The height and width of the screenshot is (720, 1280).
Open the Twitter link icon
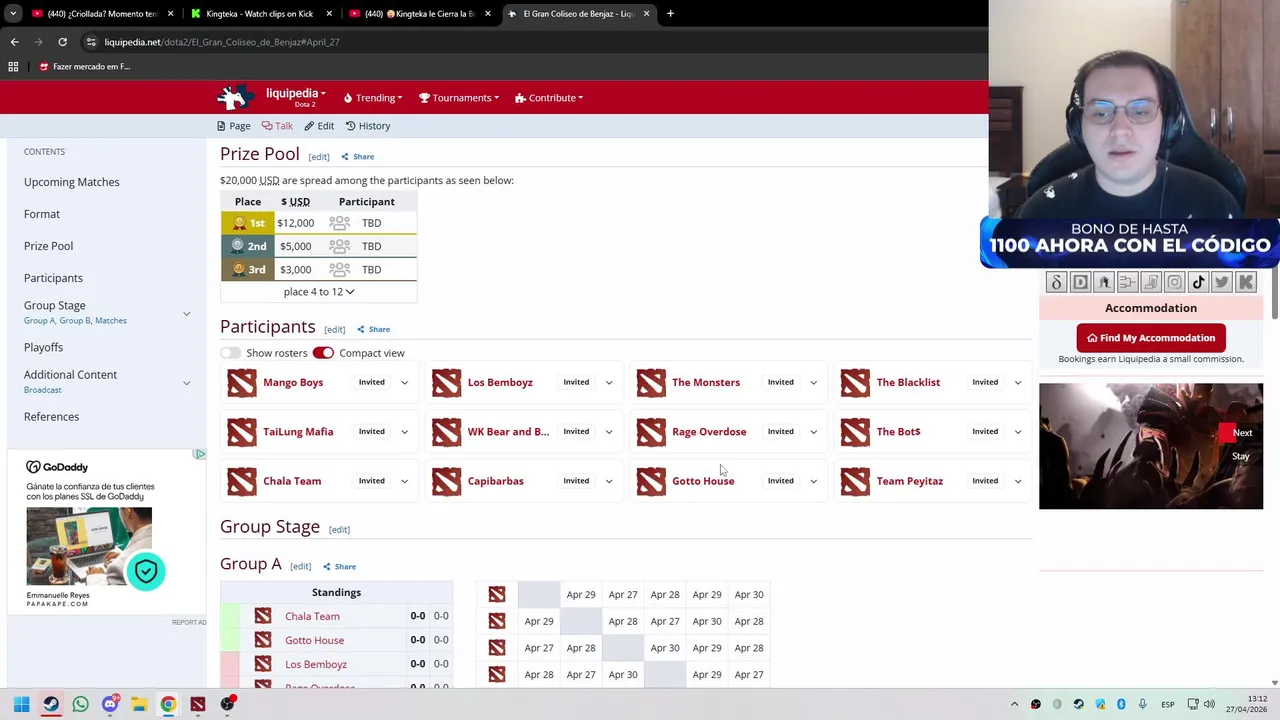(x=1222, y=283)
